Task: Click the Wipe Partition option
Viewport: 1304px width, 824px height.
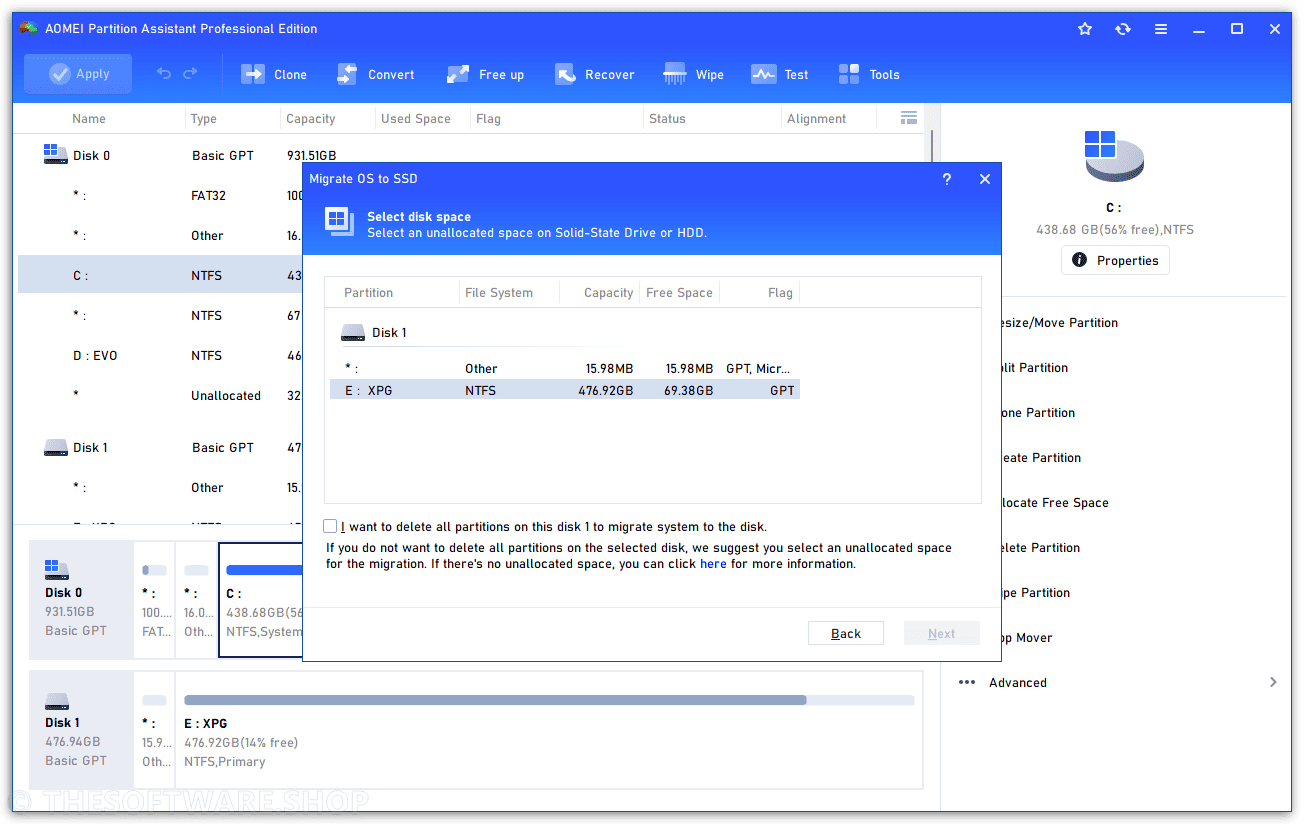Action: pyautogui.click(x=1036, y=593)
